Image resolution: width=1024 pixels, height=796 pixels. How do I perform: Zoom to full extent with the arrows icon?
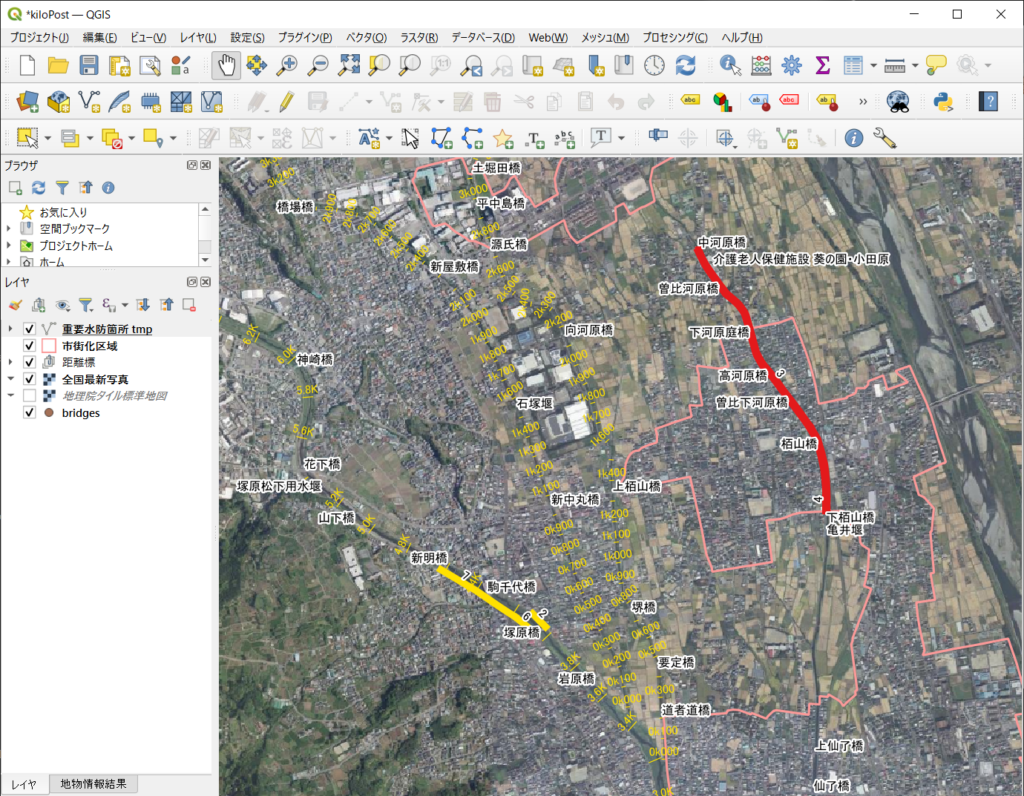(349, 65)
